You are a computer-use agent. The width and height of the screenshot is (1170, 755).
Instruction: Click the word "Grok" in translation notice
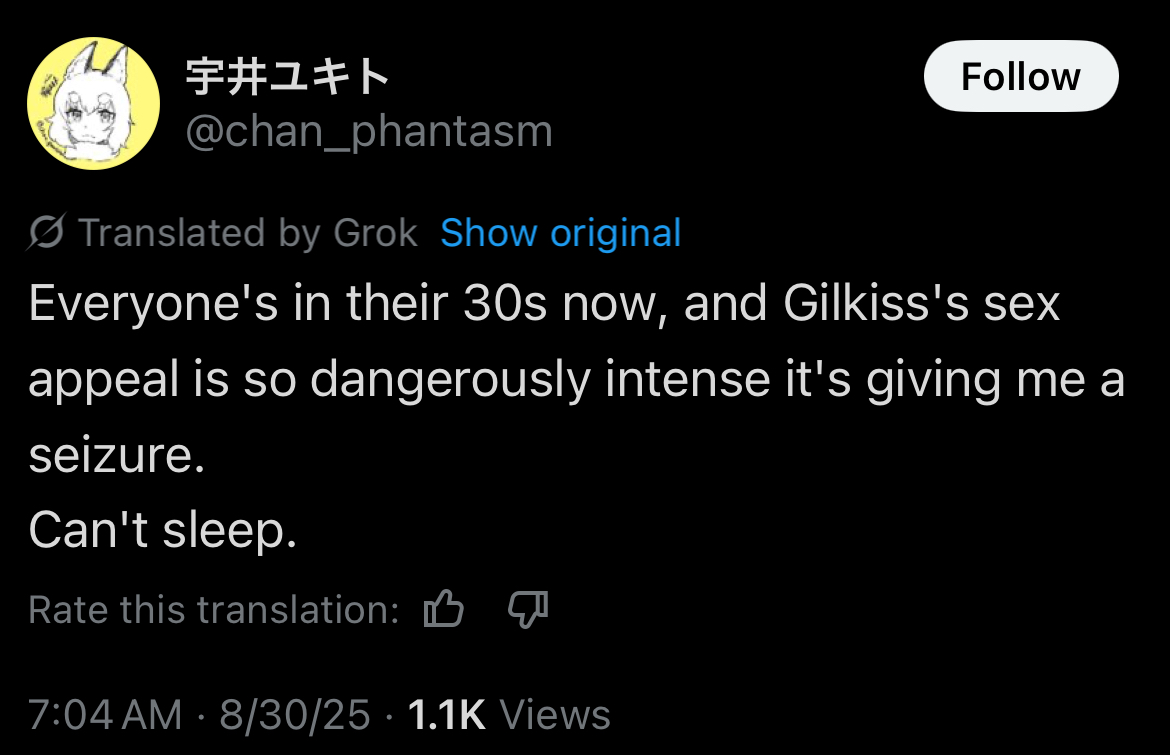click(375, 233)
